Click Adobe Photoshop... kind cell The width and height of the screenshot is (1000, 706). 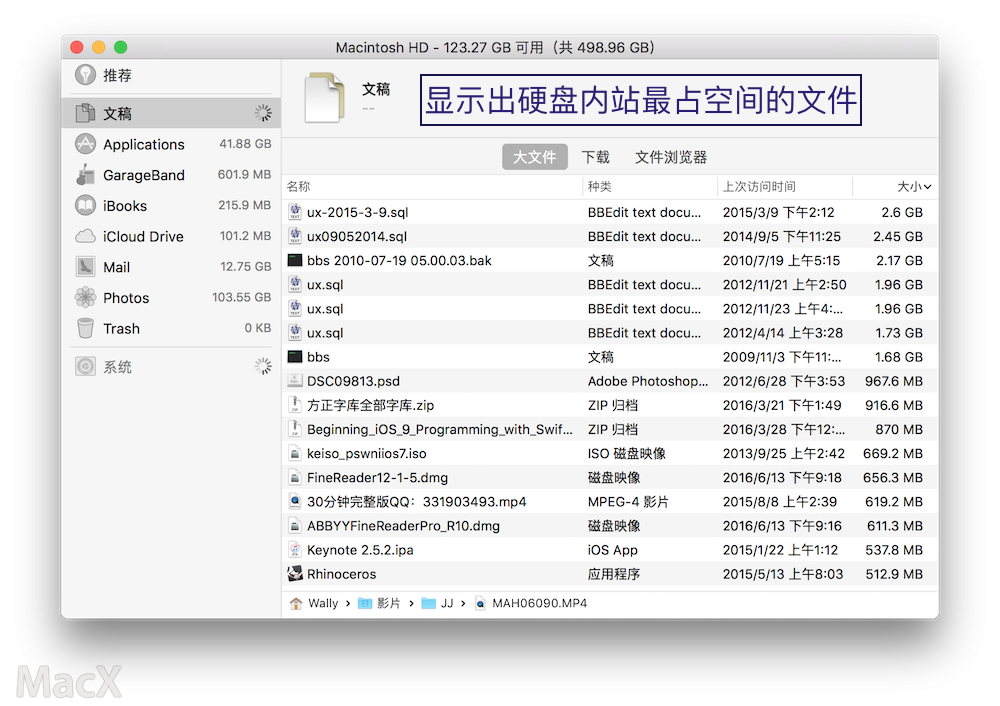click(x=648, y=381)
